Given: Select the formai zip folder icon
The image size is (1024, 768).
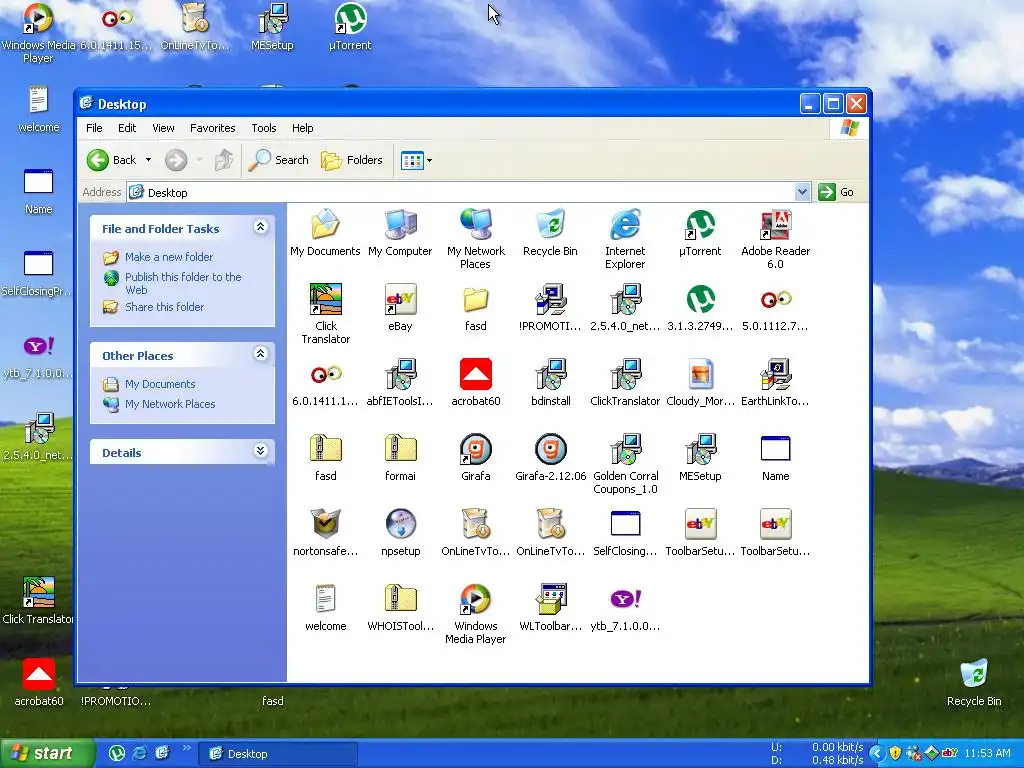Looking at the screenshot, I should coord(400,449).
